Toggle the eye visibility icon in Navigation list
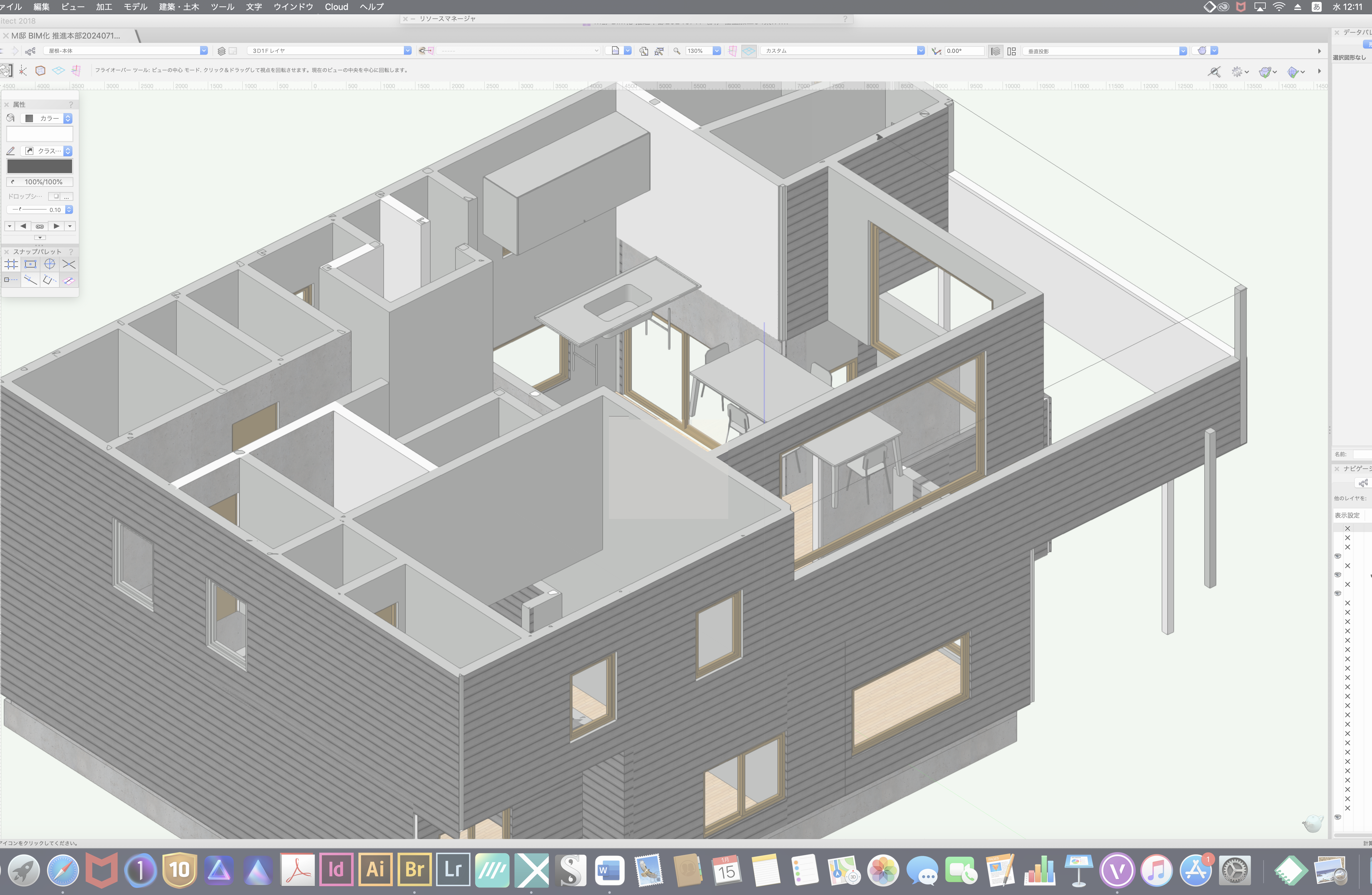Viewport: 1372px width, 895px height. click(x=1338, y=556)
